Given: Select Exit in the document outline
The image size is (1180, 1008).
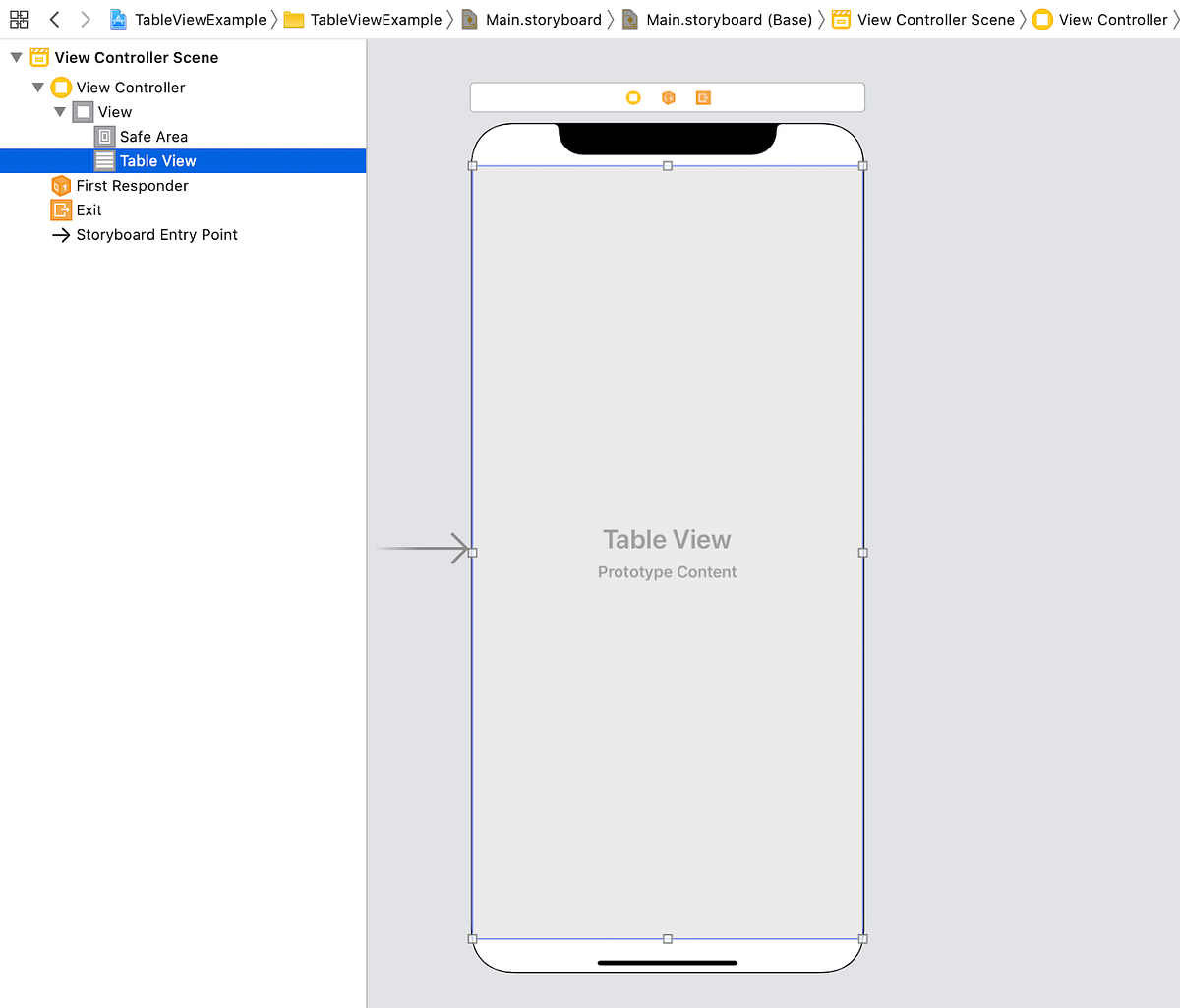Looking at the screenshot, I should click(88, 209).
